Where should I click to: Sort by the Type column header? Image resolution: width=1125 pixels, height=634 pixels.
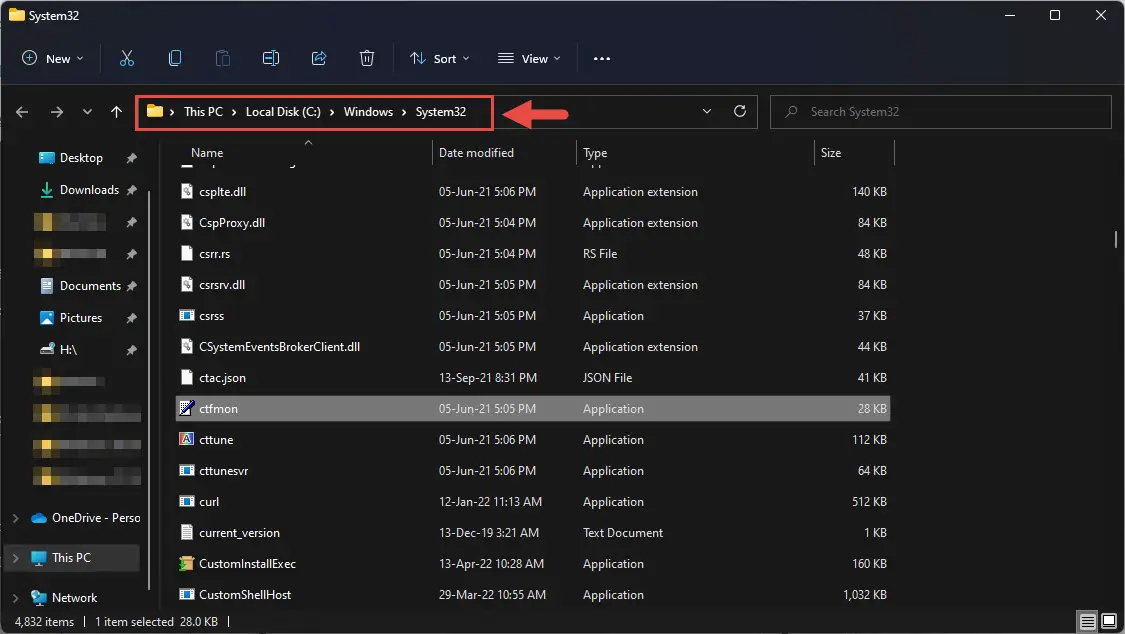595,153
